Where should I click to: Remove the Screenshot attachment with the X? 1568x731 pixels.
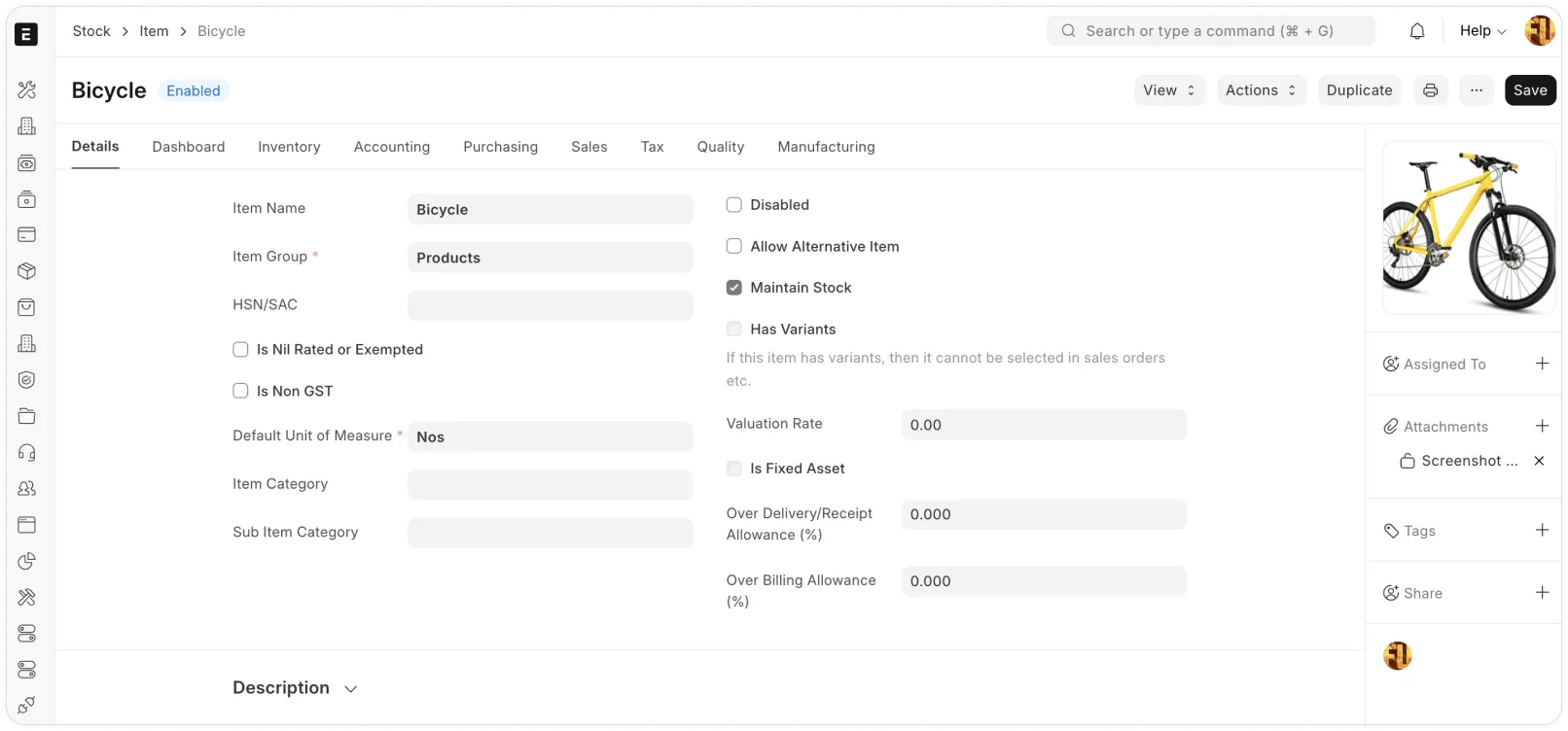(1539, 461)
